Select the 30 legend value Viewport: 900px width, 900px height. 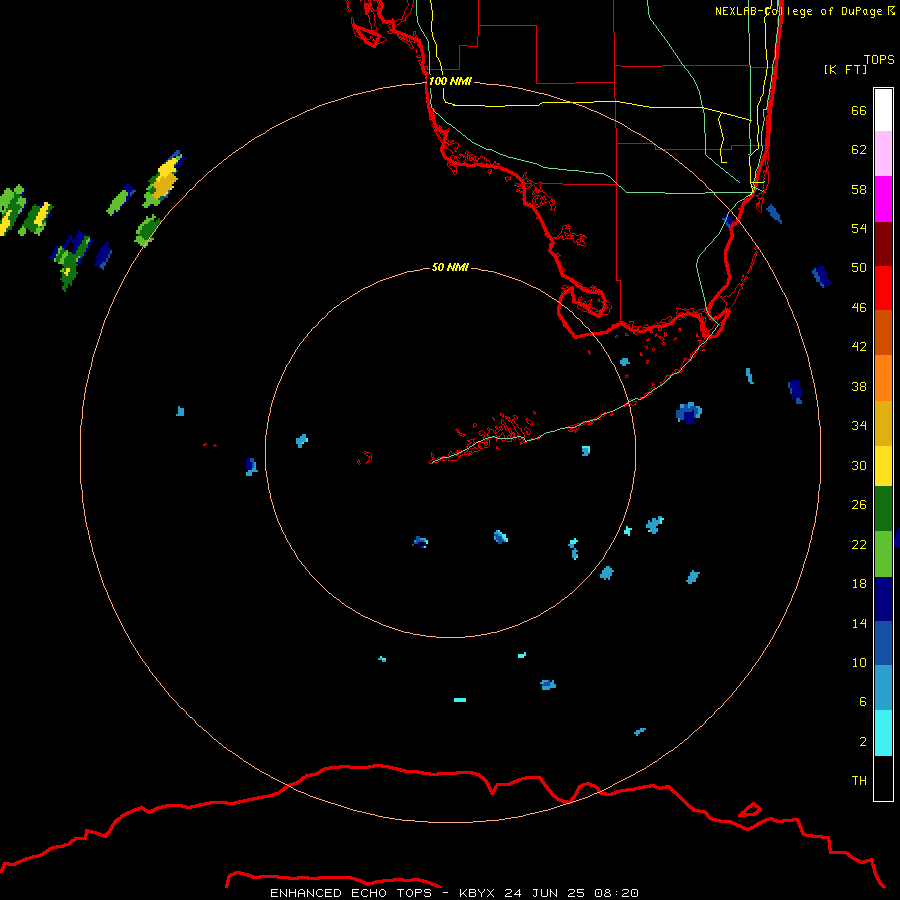click(859, 465)
